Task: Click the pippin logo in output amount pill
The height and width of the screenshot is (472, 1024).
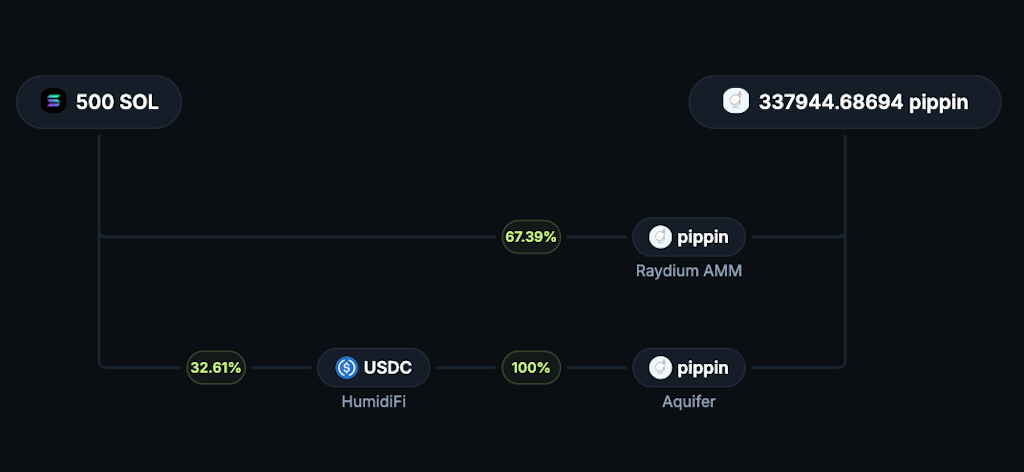Action: point(735,101)
